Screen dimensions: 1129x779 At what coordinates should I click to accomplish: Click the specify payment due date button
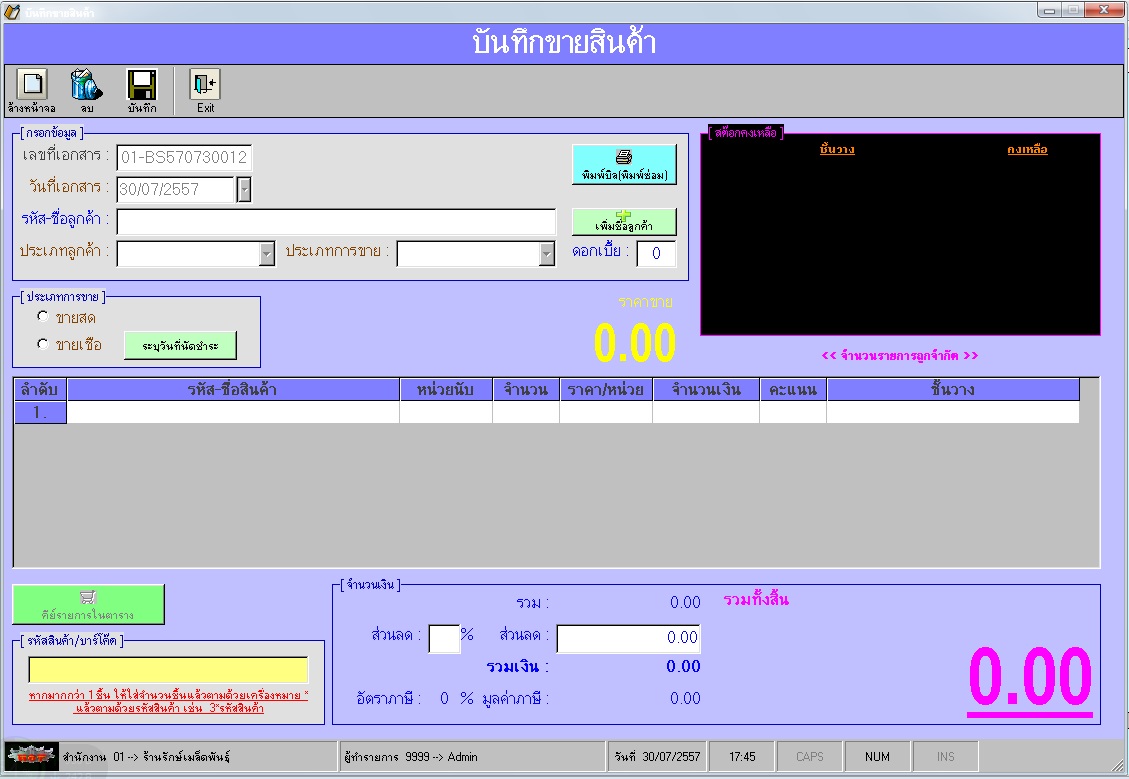tap(180, 346)
